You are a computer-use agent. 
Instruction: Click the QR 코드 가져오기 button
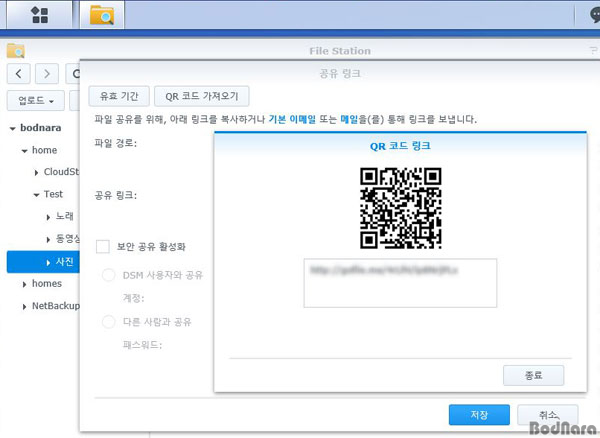202,96
